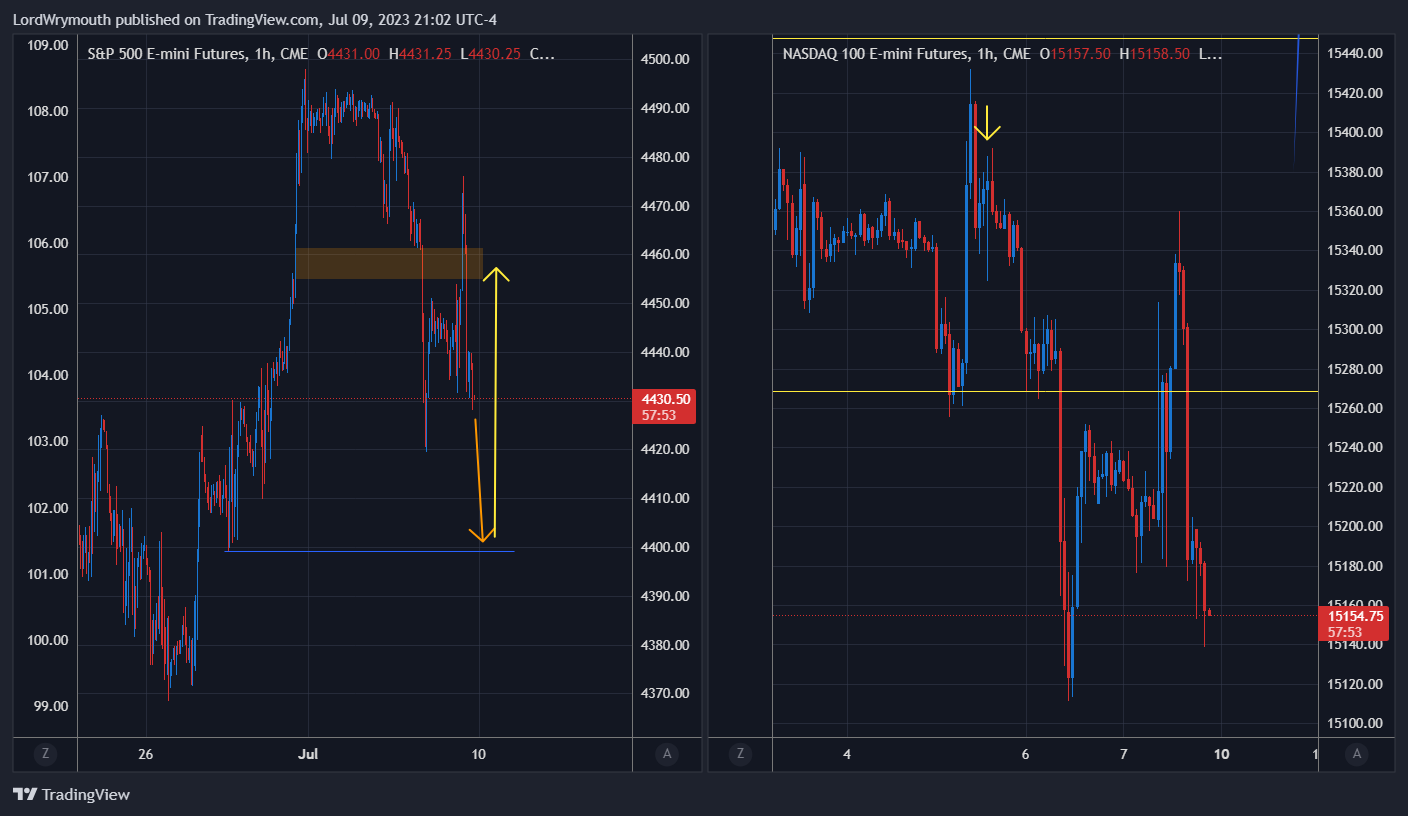Click the 108.00 label on the left axis
Image resolution: width=1408 pixels, height=816 pixels.
[x=48, y=111]
